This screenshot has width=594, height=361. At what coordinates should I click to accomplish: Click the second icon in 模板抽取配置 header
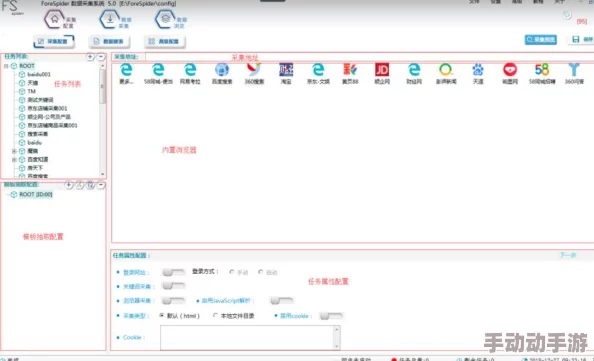point(80,185)
